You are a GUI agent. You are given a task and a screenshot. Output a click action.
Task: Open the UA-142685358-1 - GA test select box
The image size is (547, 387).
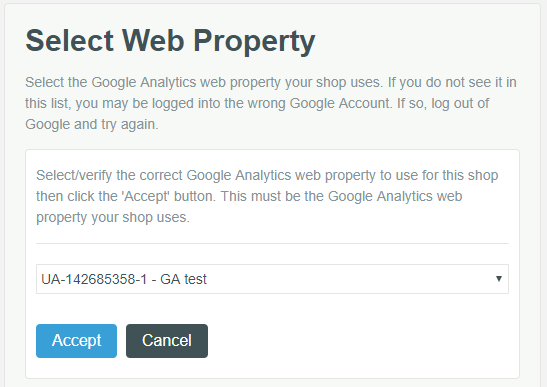pyautogui.click(x=272, y=279)
